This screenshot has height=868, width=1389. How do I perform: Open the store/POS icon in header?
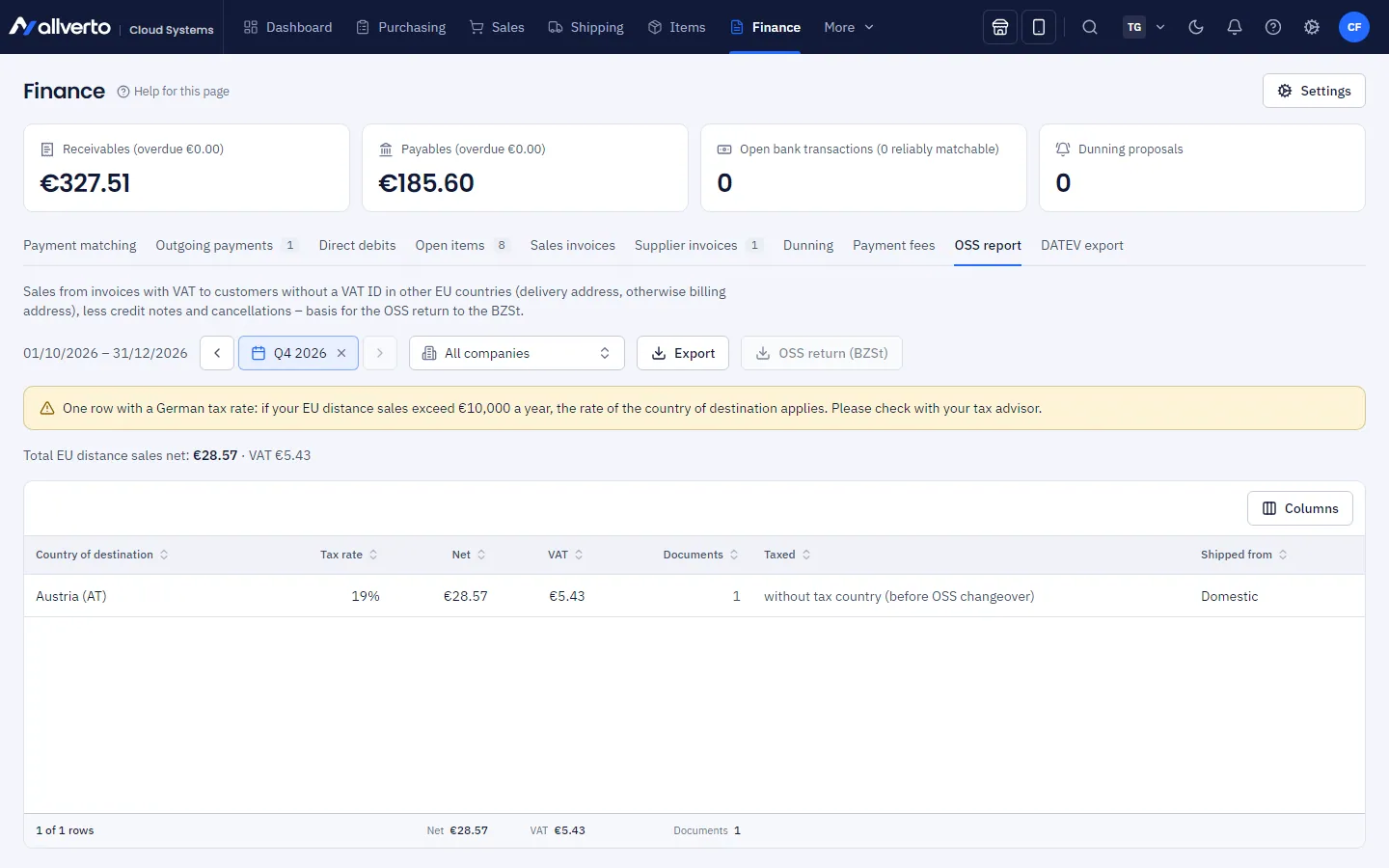tap(1000, 27)
